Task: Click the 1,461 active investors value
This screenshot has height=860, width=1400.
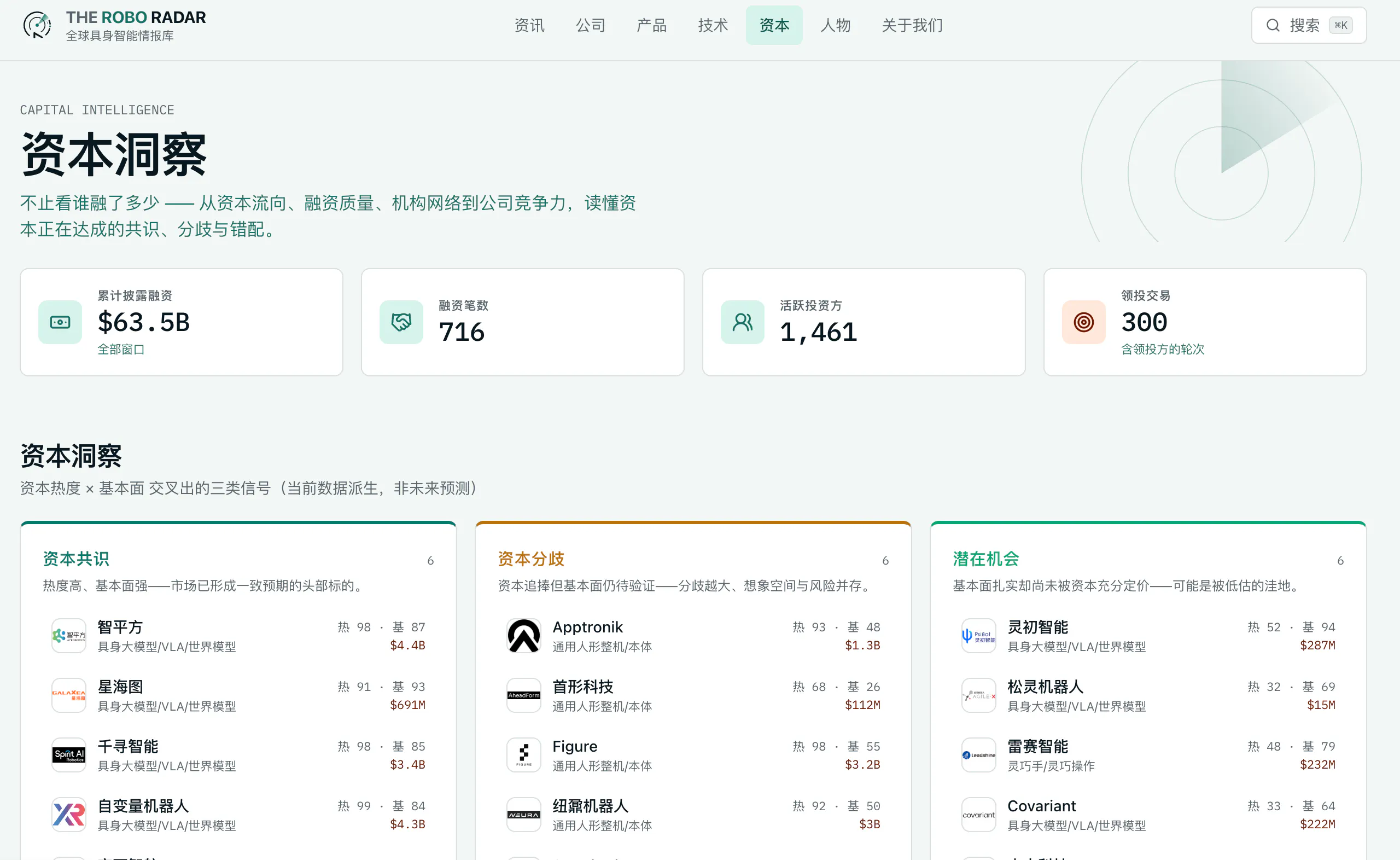Action: (819, 332)
